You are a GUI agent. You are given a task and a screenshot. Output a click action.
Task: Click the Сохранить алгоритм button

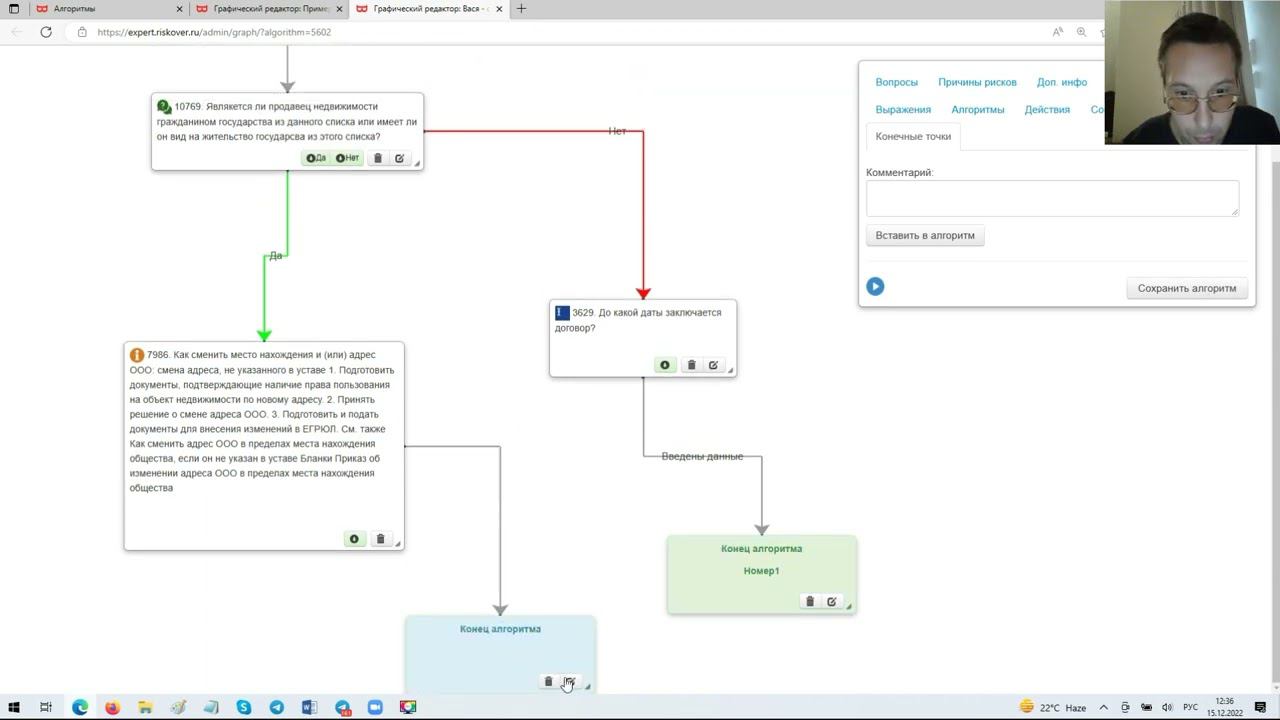(1186, 288)
